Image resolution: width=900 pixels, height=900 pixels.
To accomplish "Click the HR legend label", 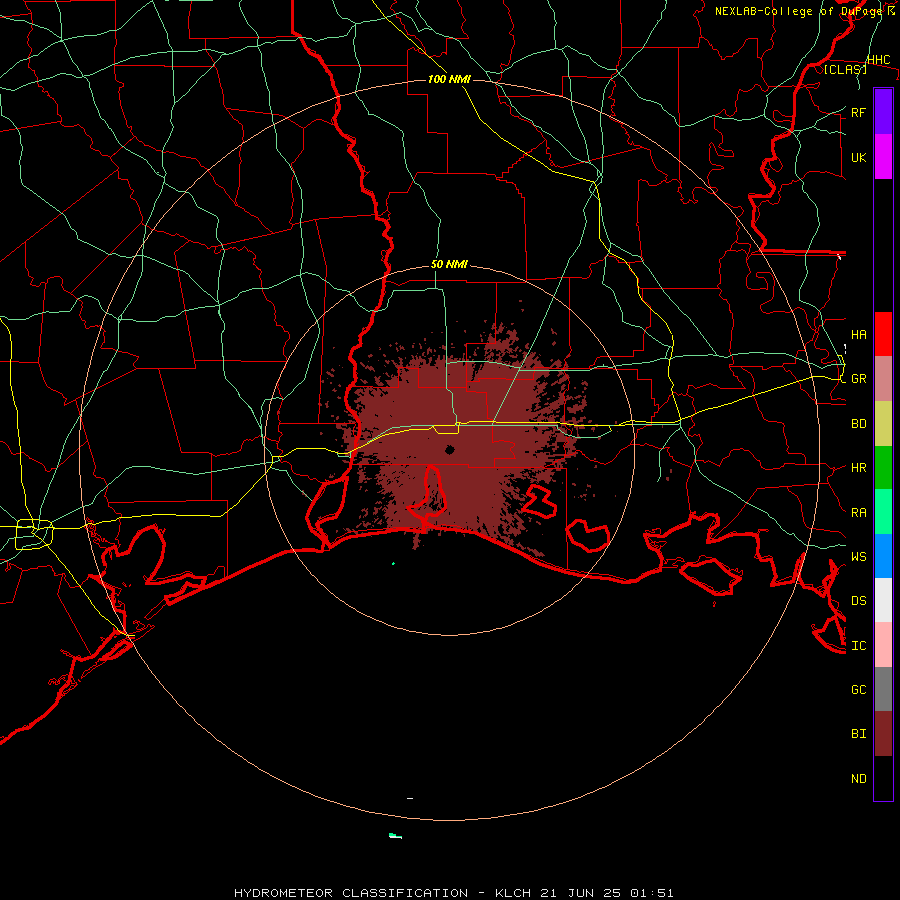I will (858, 468).
